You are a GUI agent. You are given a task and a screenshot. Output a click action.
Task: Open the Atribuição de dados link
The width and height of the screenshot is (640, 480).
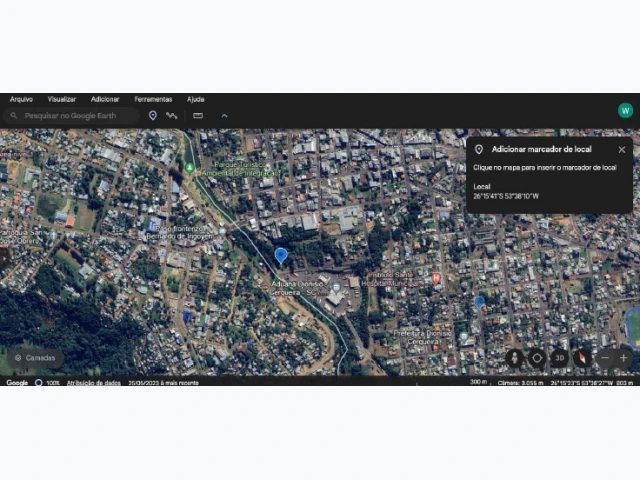[x=93, y=383]
